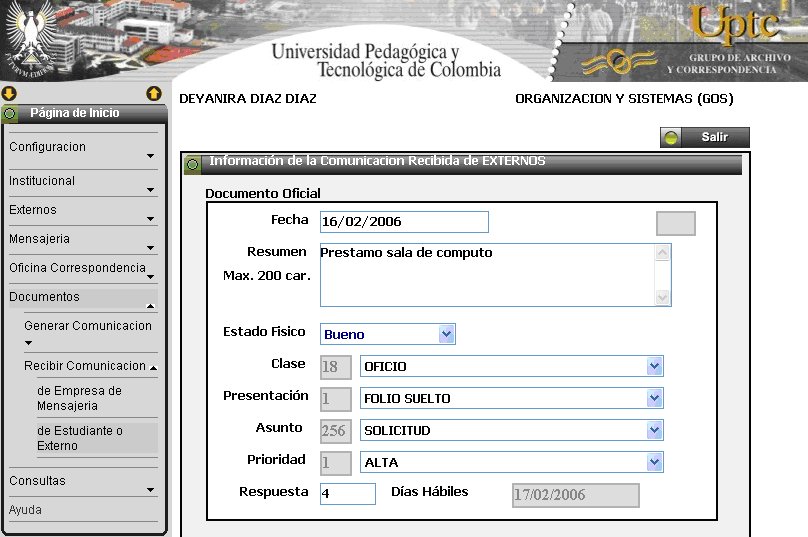Expand Externos submenu arrow
The width and height of the screenshot is (808, 537).
150,219
